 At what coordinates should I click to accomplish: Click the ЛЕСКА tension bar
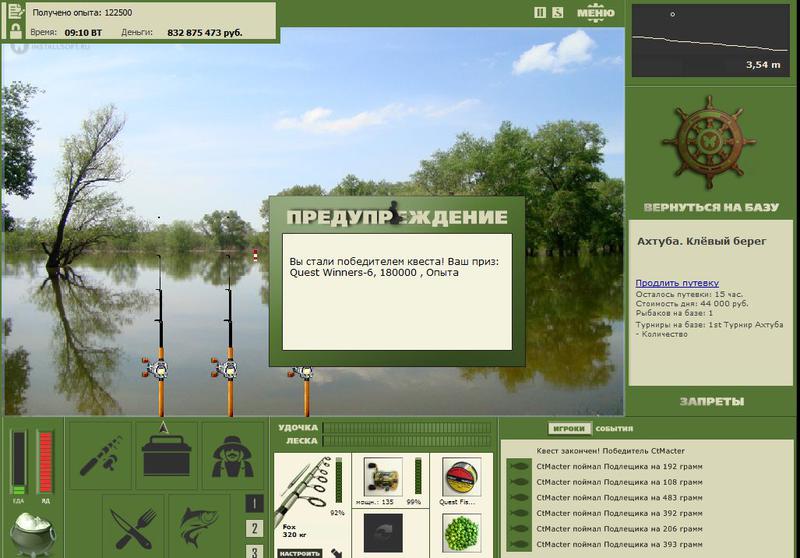[x=407, y=441]
